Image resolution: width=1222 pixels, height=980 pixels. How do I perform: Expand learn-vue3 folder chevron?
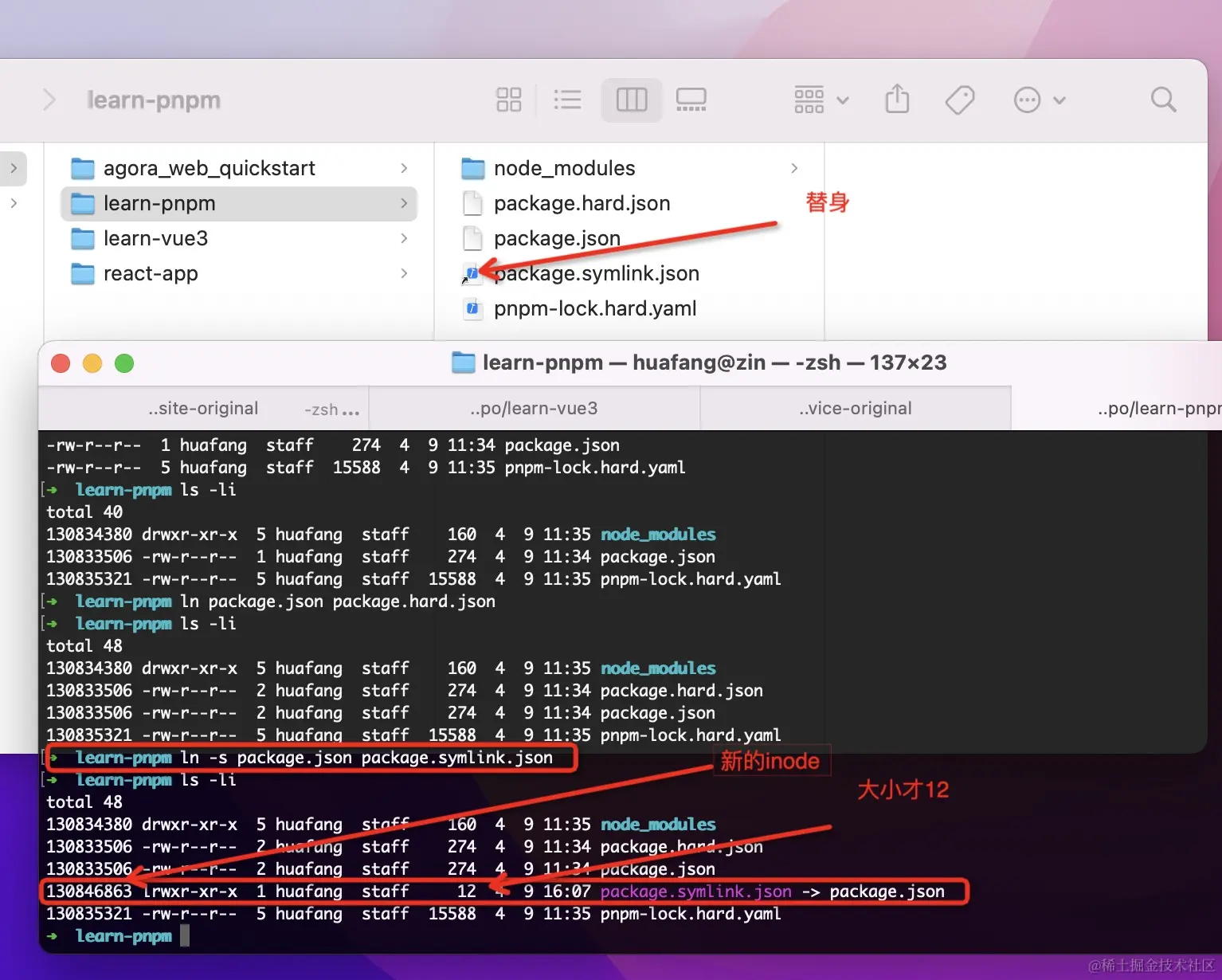pyautogui.click(x=404, y=238)
